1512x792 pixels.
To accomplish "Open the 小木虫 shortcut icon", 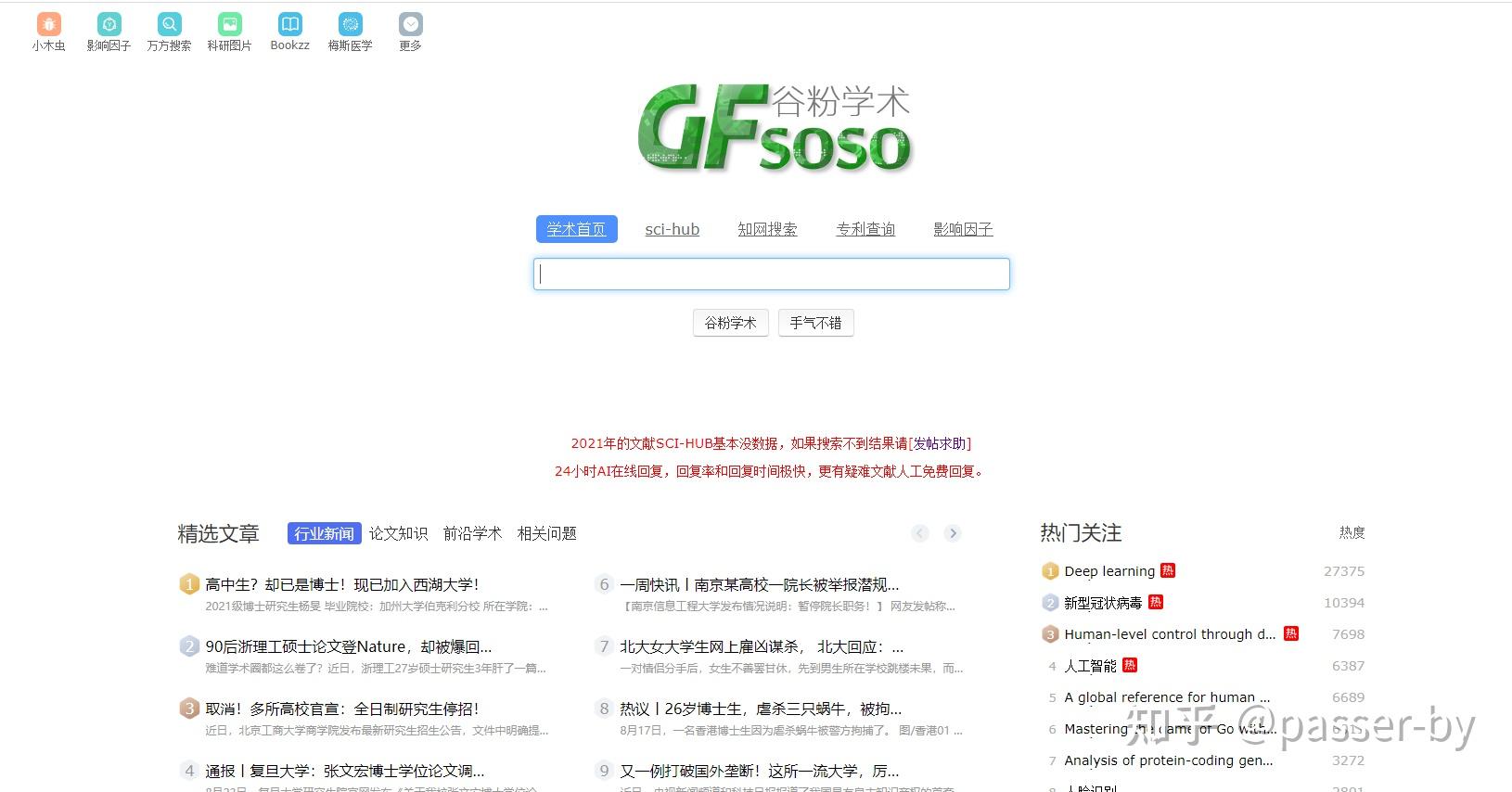I will click(48, 24).
